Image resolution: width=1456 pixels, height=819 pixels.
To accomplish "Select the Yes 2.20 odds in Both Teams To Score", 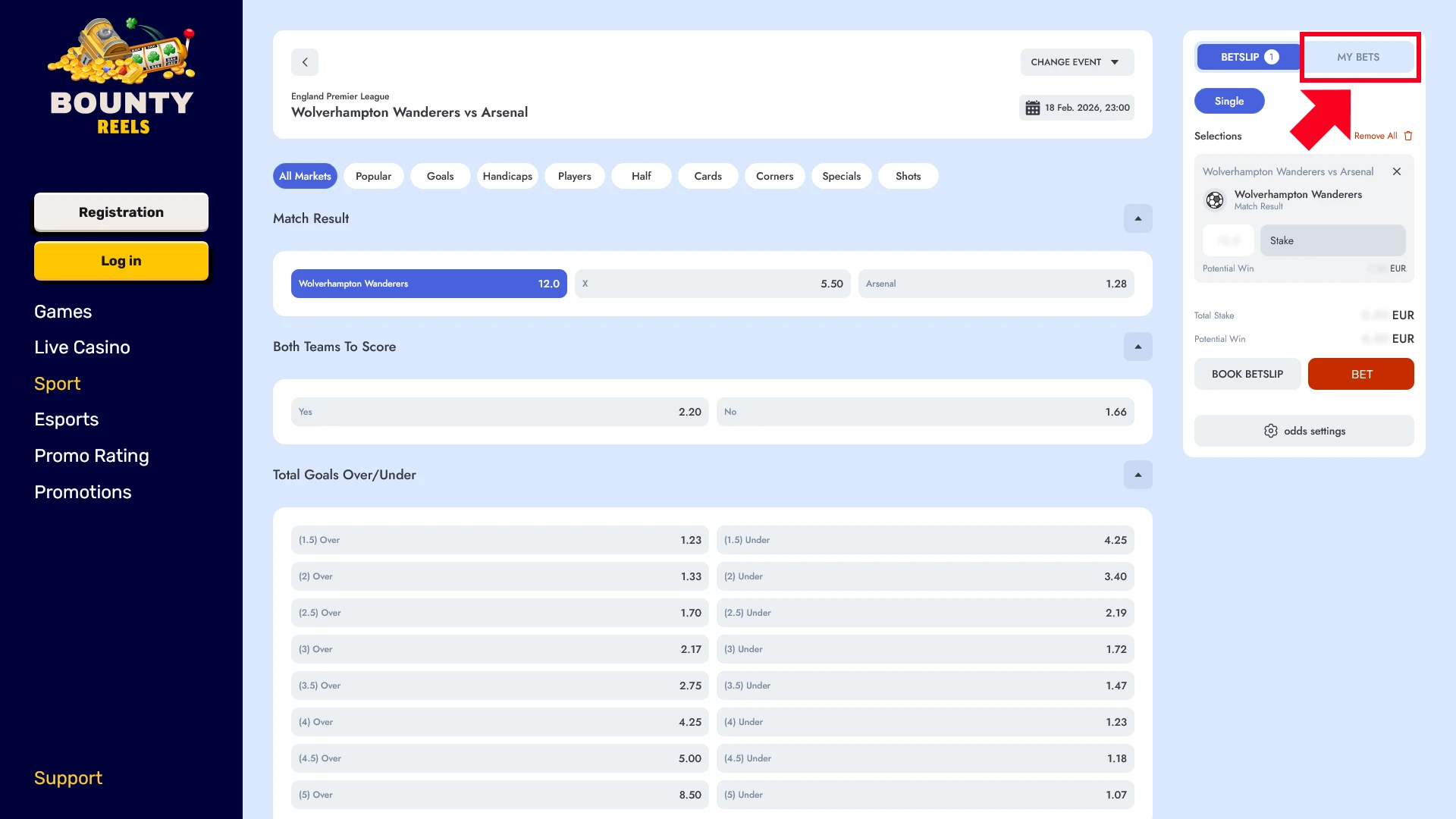I will coord(499,411).
